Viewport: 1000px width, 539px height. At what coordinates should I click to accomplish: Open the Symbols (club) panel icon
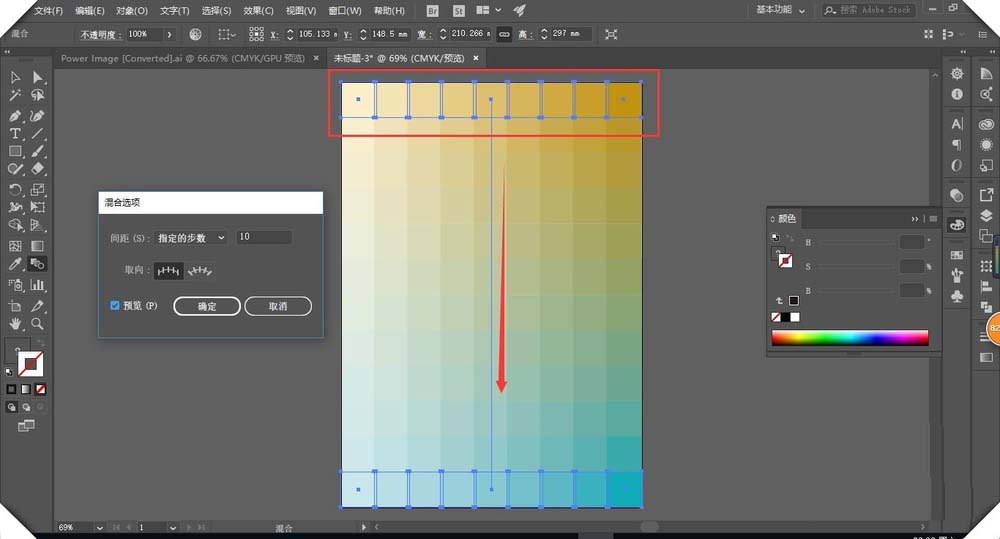tap(957, 297)
